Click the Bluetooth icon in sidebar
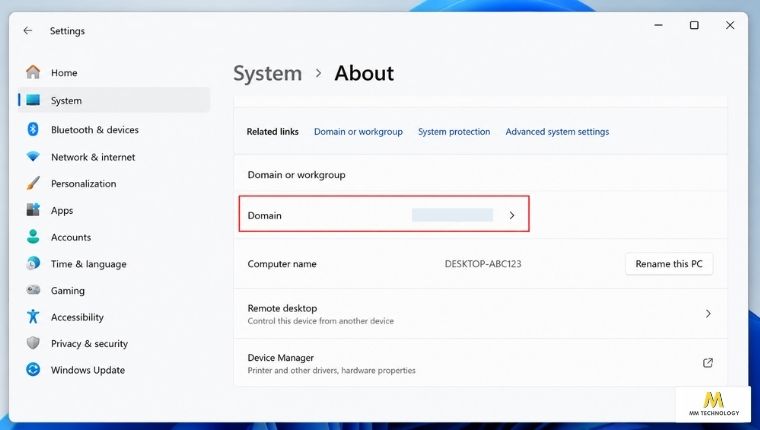 tap(32, 129)
